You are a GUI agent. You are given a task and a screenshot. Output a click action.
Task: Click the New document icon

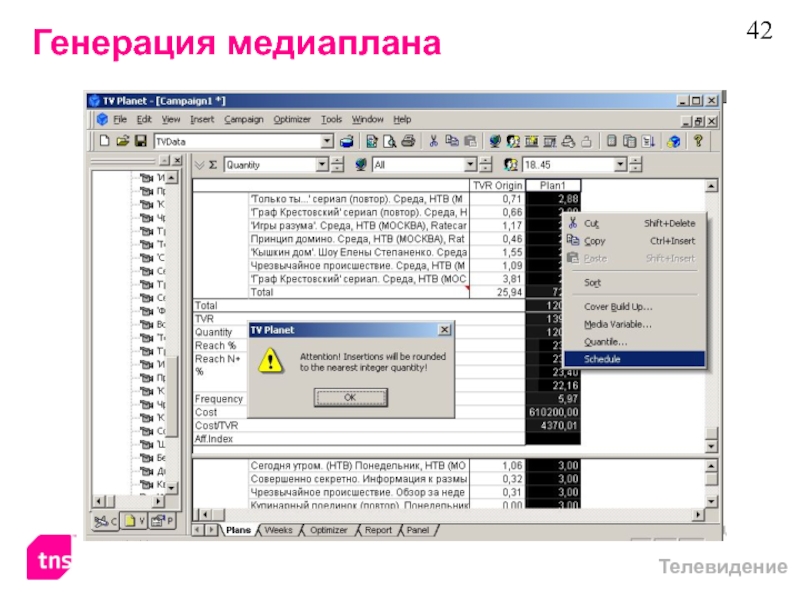pos(104,141)
